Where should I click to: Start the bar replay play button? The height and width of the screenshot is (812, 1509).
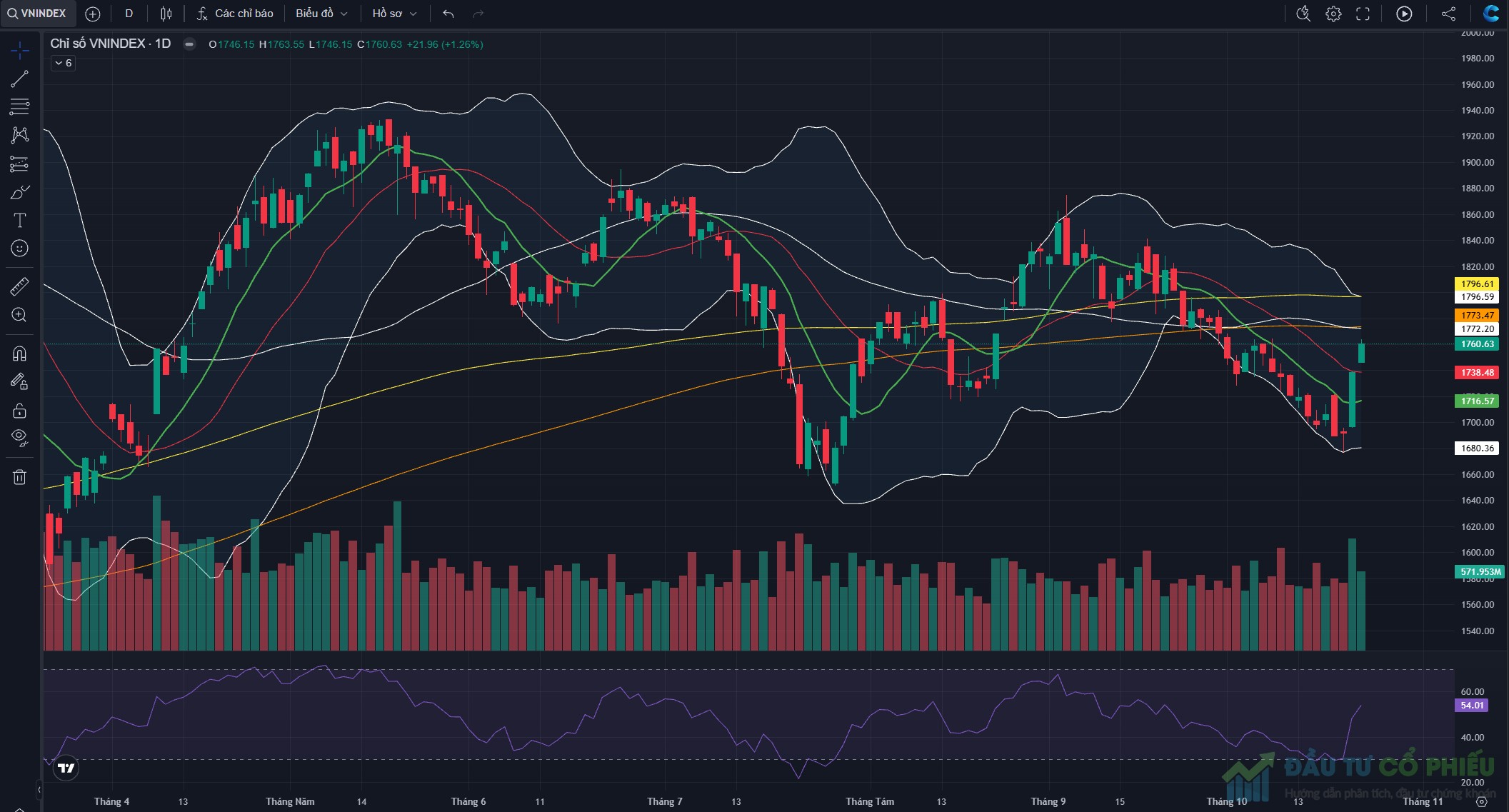tap(1404, 14)
